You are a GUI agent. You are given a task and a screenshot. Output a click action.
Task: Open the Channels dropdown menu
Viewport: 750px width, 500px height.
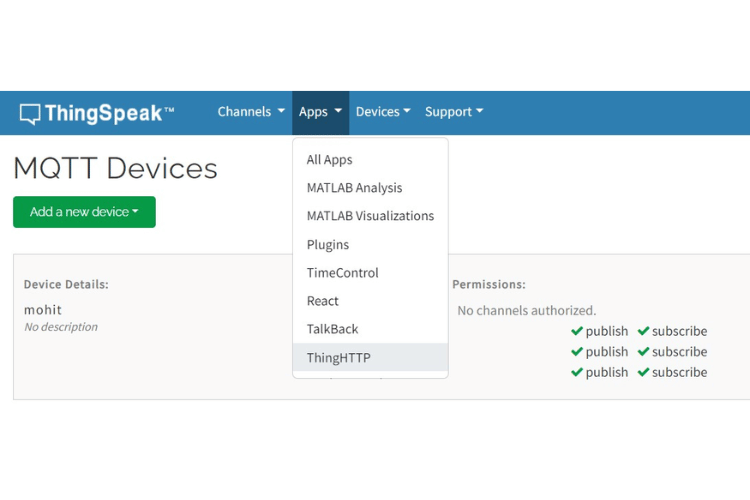tap(251, 112)
